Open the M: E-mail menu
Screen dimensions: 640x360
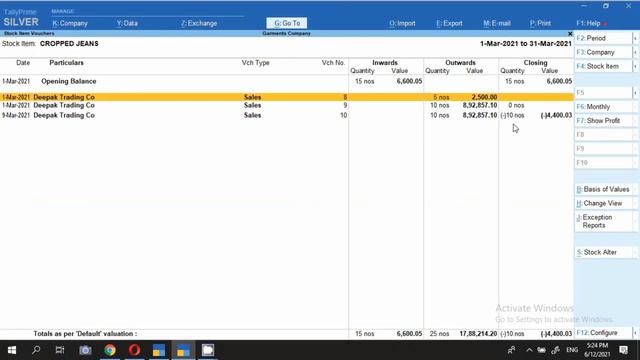coord(497,23)
